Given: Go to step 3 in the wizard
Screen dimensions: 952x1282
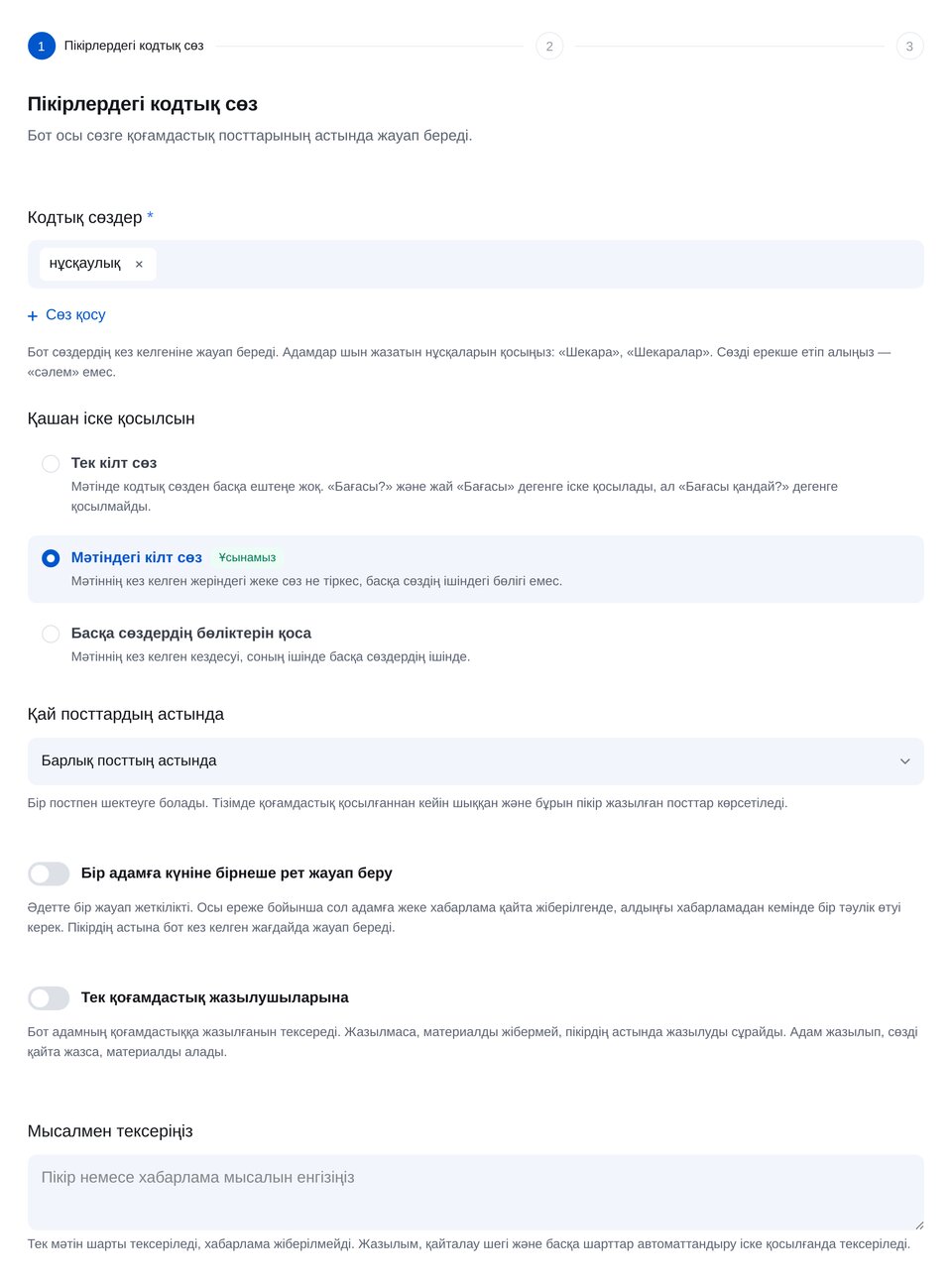Looking at the screenshot, I should point(909,47).
